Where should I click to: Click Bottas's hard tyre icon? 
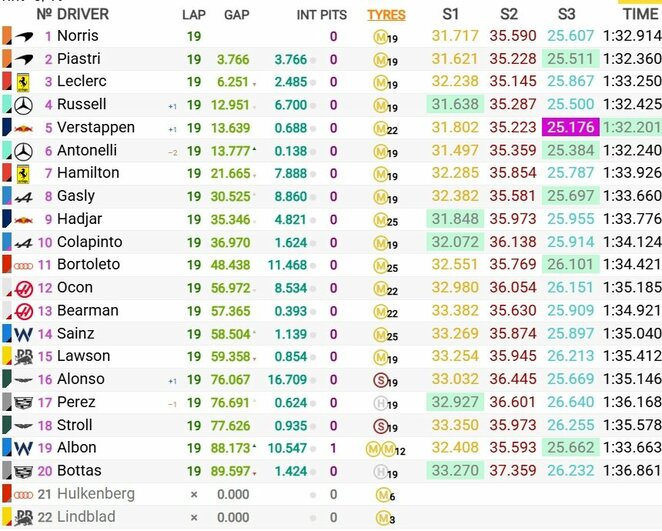380,472
